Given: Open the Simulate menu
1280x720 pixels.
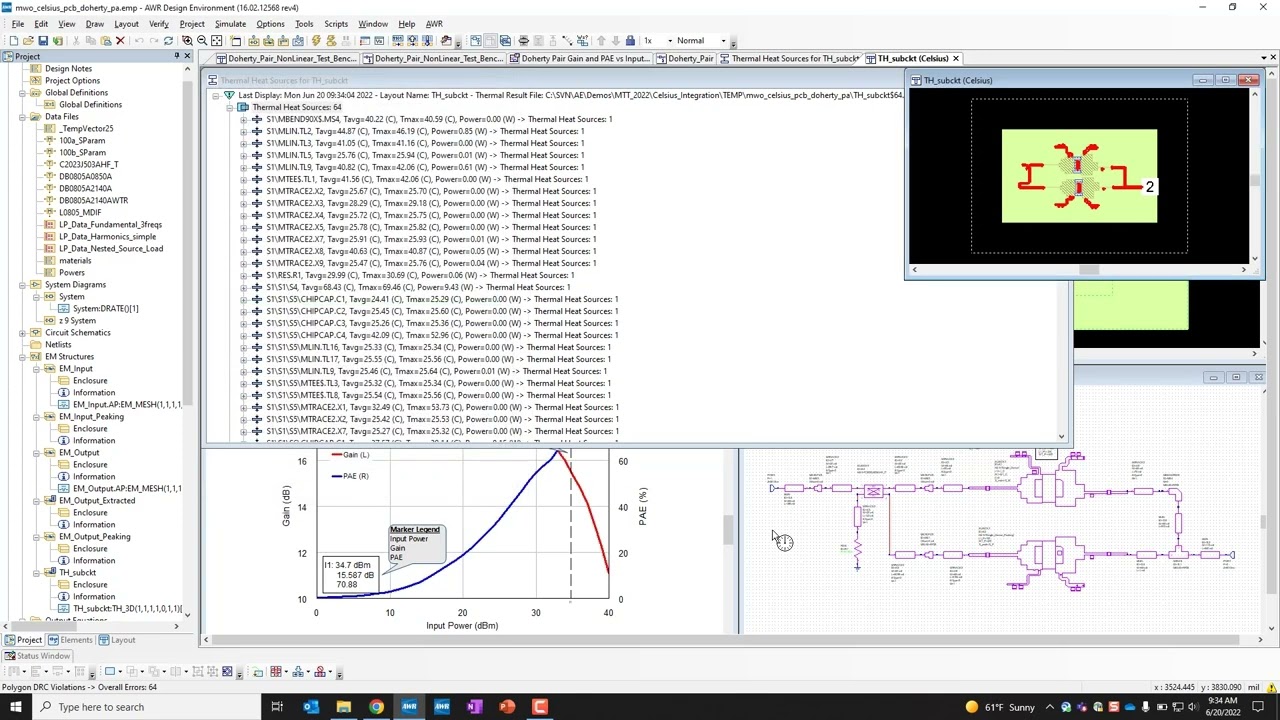Looking at the screenshot, I should 230,24.
